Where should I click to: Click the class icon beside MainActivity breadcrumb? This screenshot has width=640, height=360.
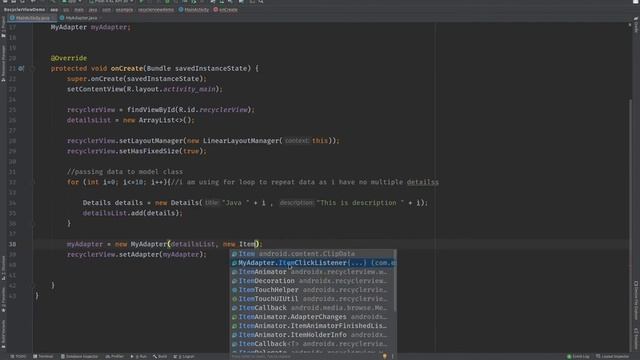(x=181, y=9)
